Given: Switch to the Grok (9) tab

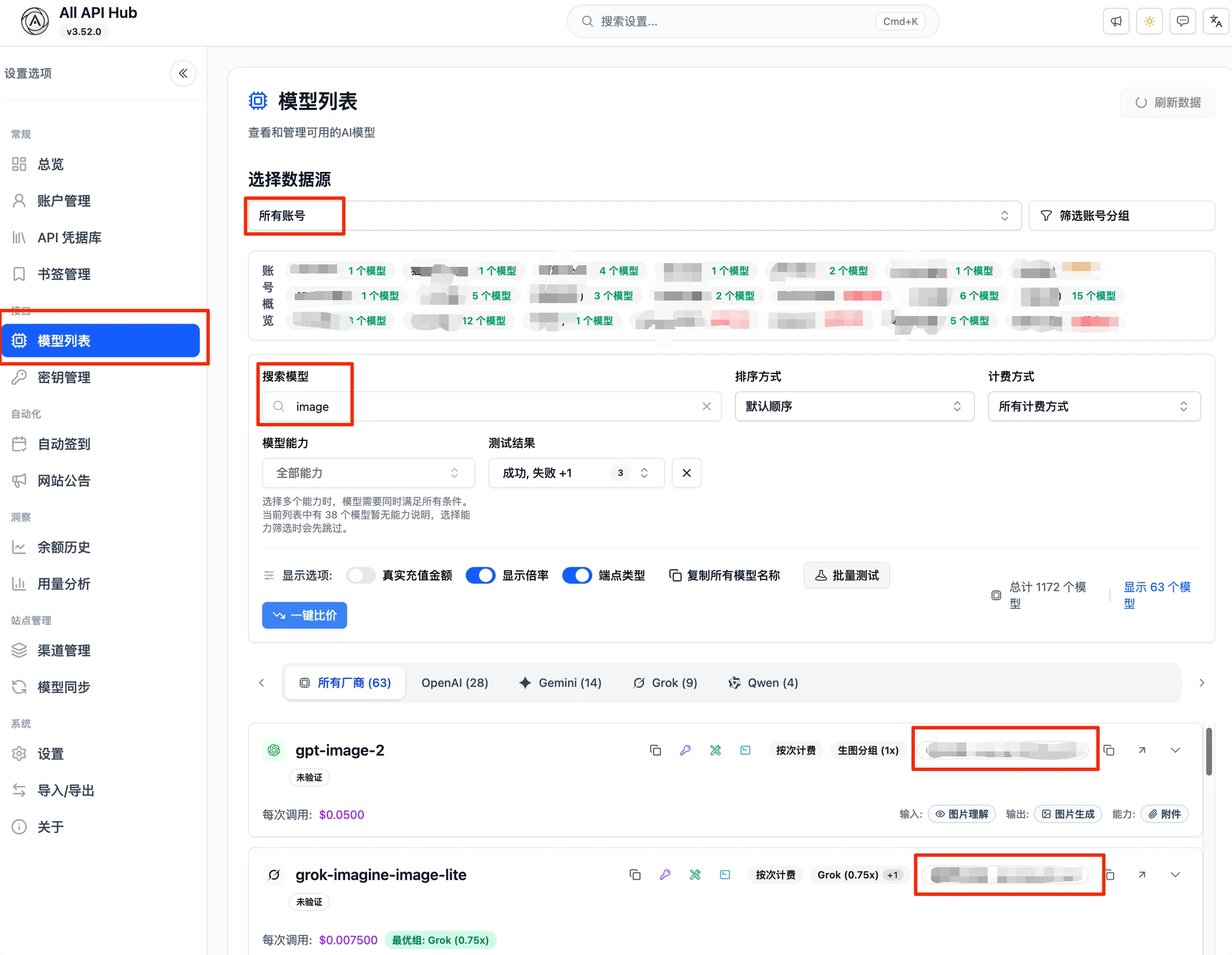Looking at the screenshot, I should 665,683.
